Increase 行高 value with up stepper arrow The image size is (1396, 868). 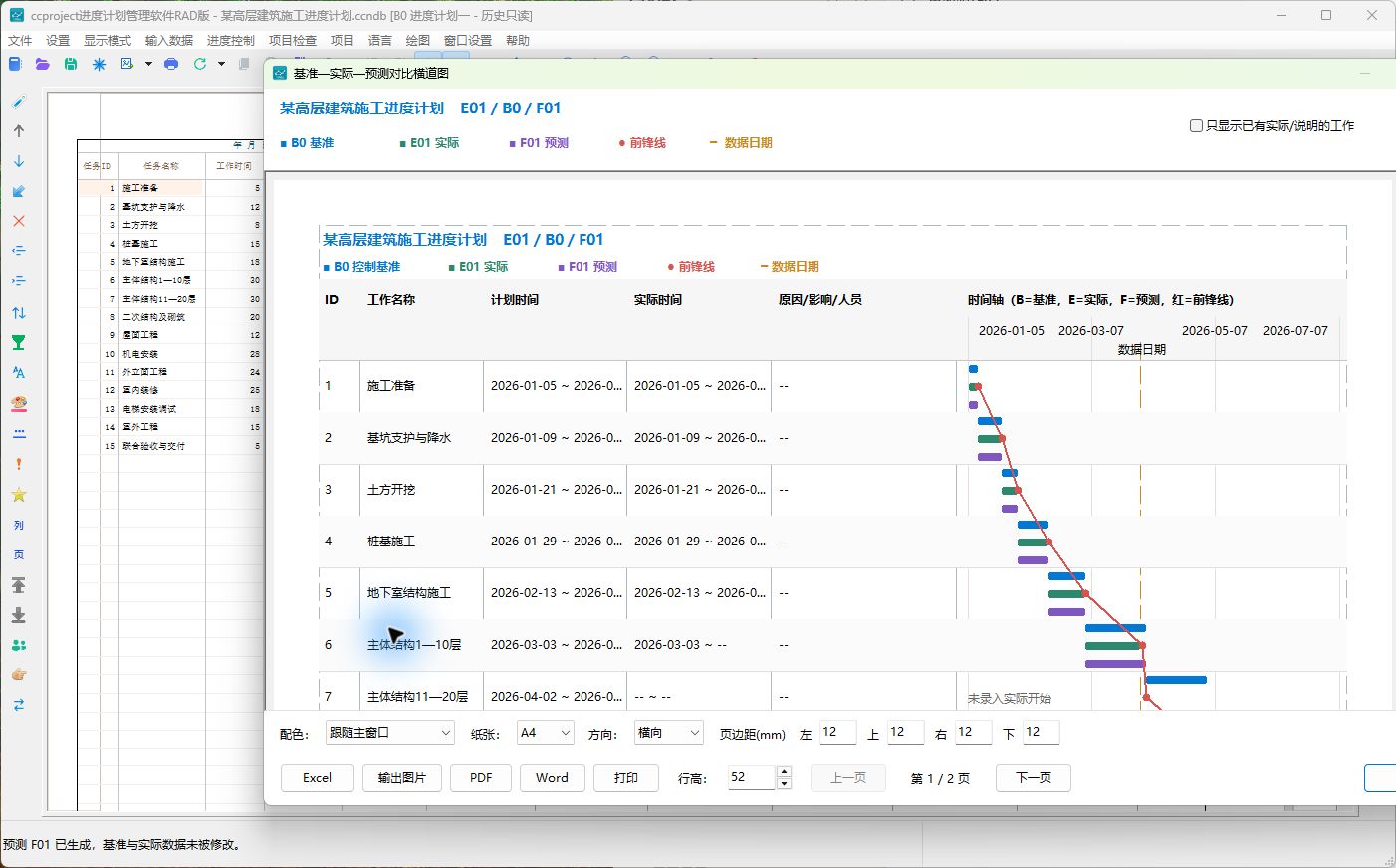coord(784,771)
